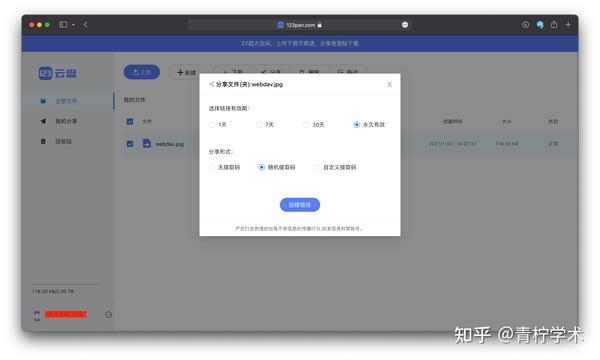600x360 pixels.
Task: Click the 回收站 trash icon
Action: click(43, 142)
